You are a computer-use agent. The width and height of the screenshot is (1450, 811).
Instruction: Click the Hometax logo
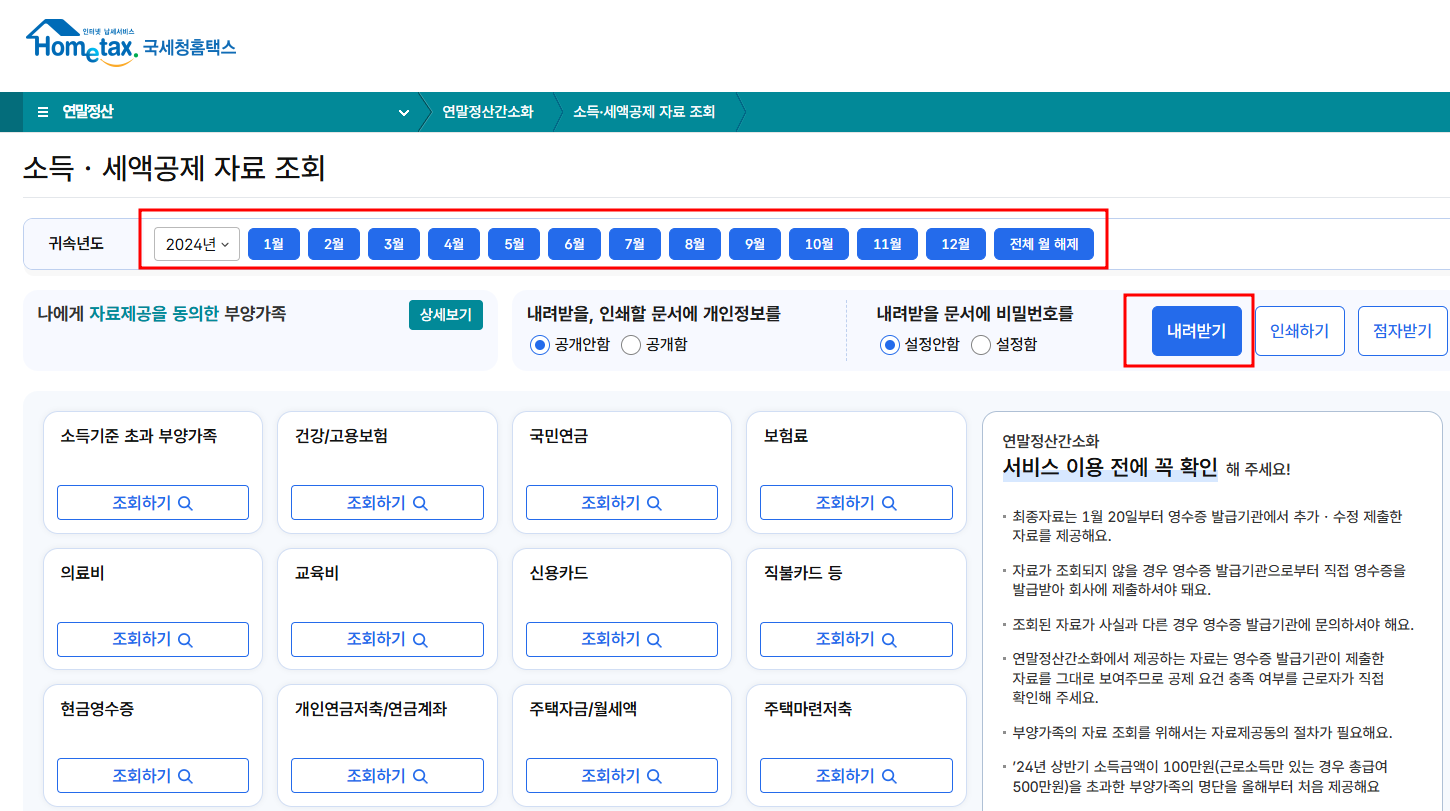[131, 44]
